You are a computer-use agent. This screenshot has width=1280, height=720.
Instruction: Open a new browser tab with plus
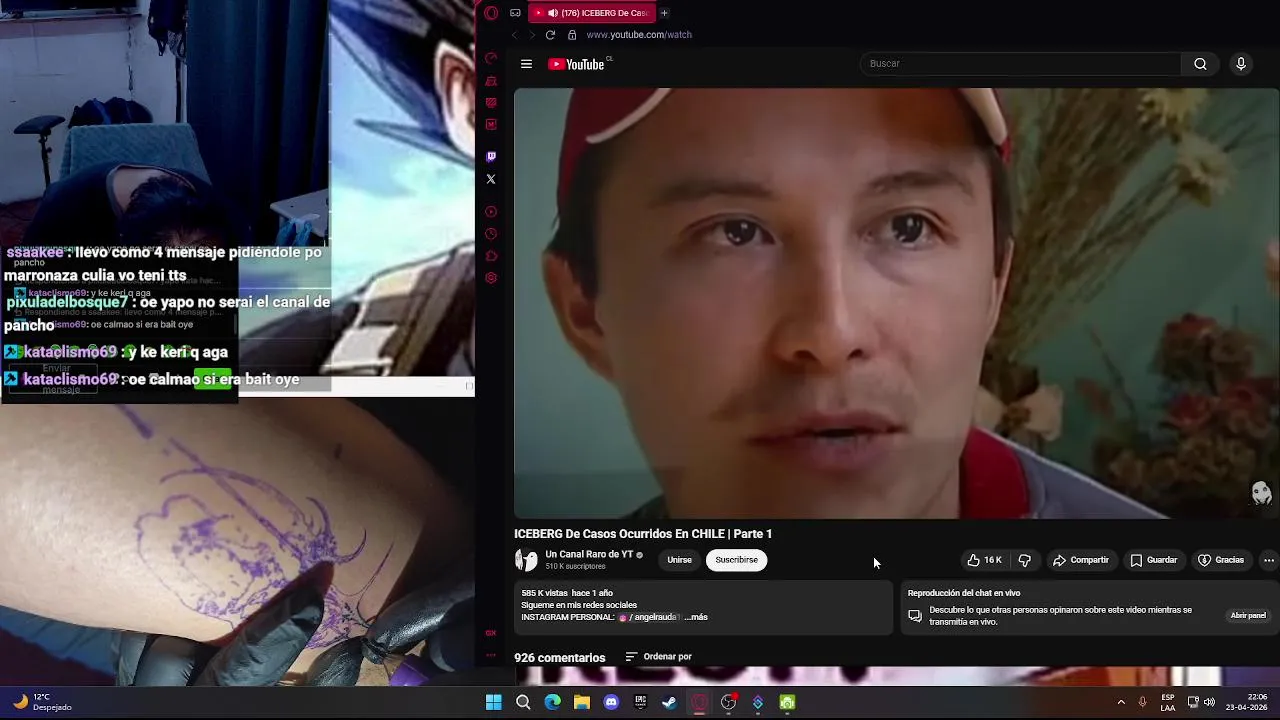coord(664,13)
